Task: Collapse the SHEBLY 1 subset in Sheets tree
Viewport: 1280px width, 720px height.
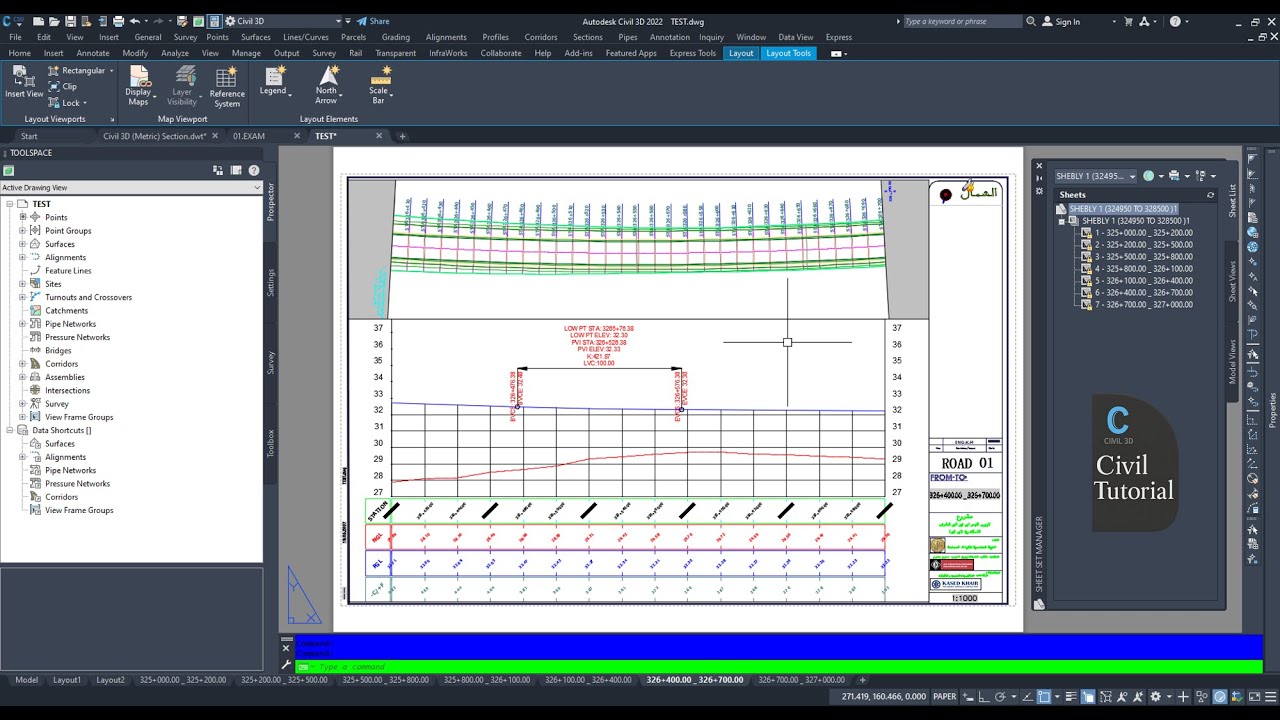Action: click(x=1061, y=221)
